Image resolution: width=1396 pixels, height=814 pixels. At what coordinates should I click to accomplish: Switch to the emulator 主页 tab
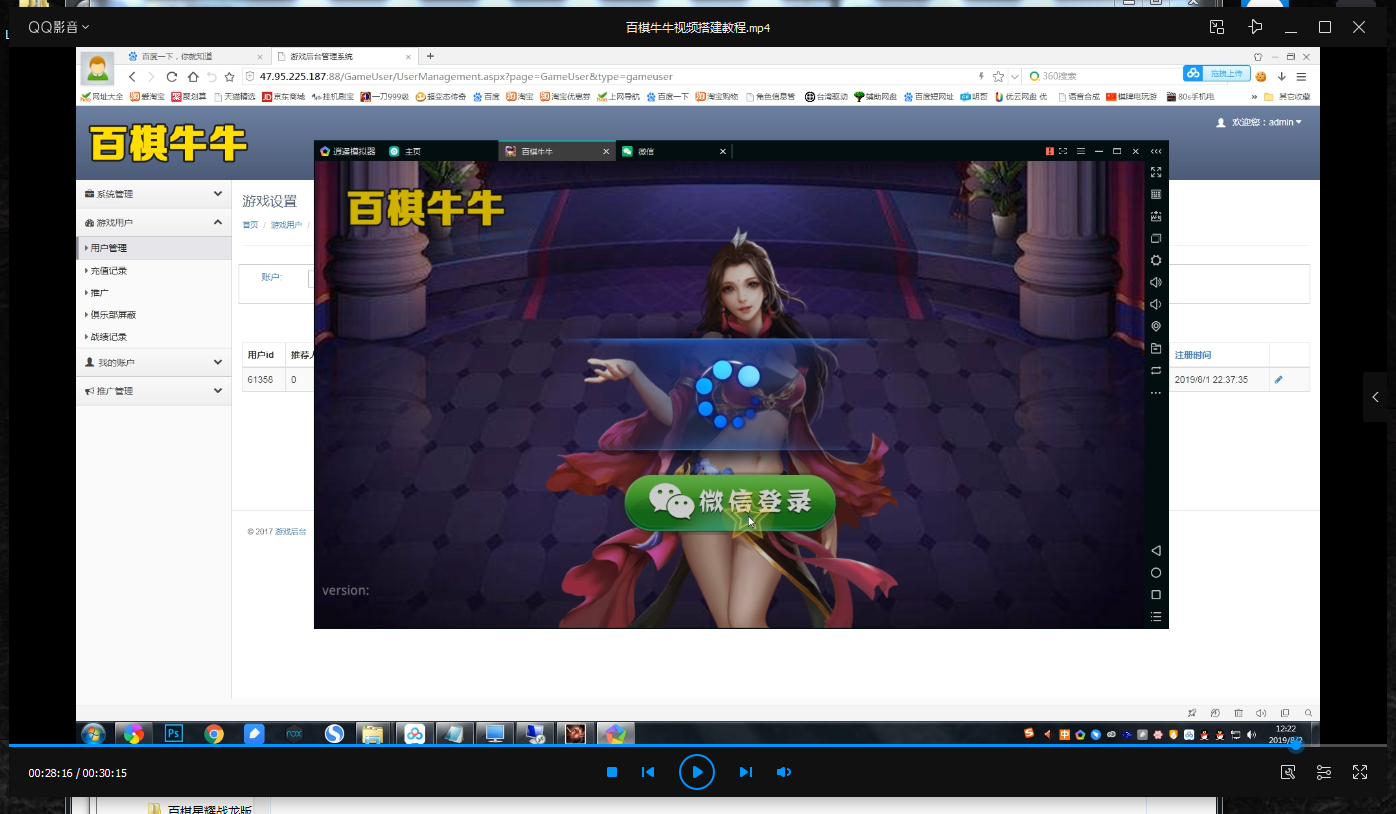[412, 151]
